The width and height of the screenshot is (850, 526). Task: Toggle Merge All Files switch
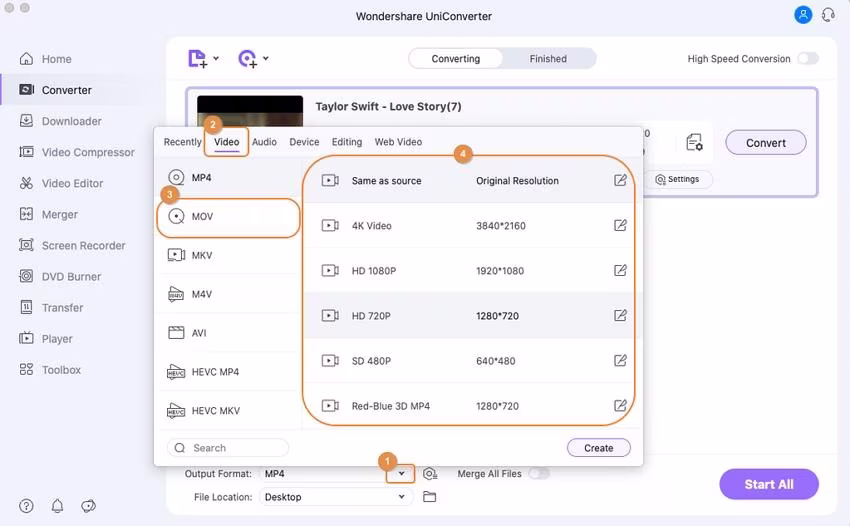539,474
